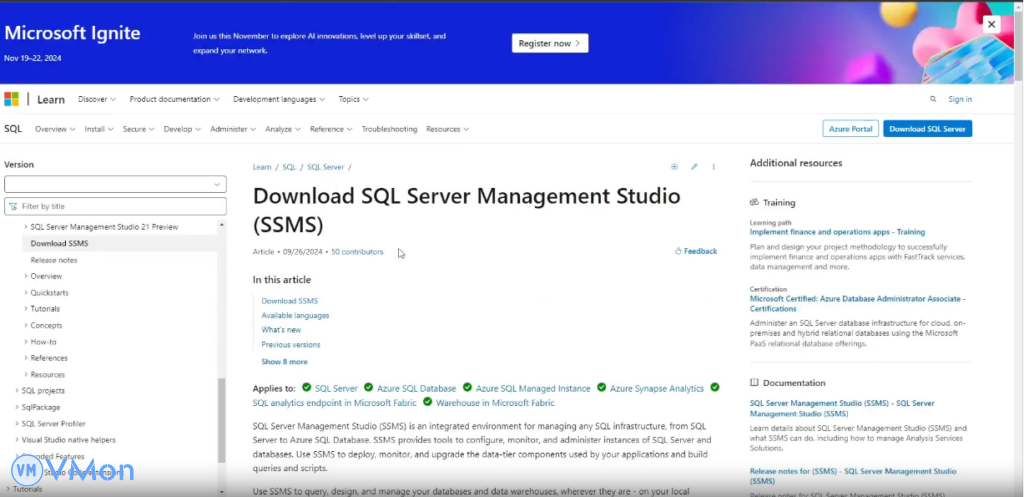Open the Version dropdown box
This screenshot has width=1024, height=497.
click(115, 184)
